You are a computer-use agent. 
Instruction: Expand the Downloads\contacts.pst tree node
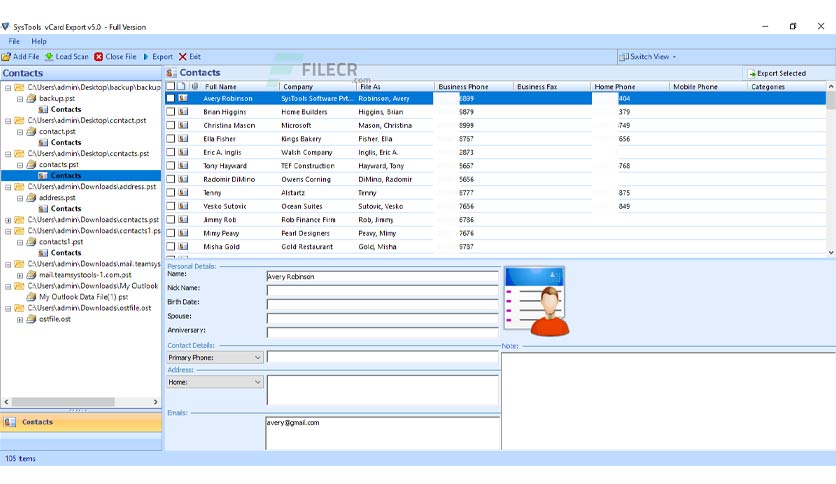pos(8,220)
